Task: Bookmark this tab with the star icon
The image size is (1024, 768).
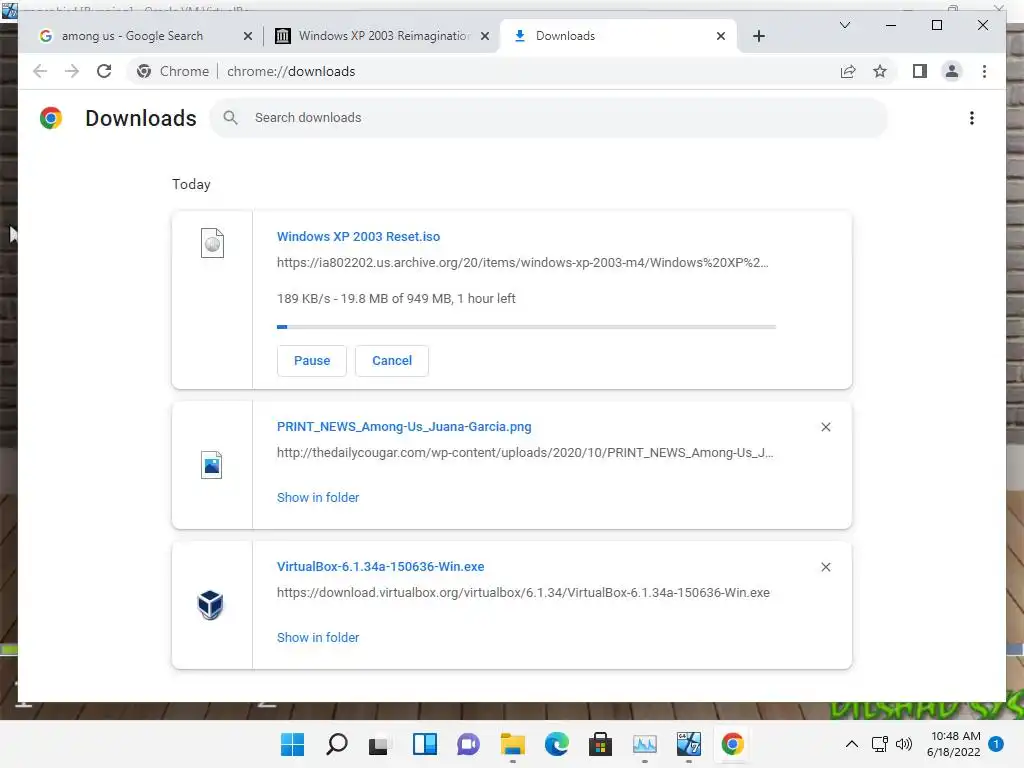Action: point(880,71)
